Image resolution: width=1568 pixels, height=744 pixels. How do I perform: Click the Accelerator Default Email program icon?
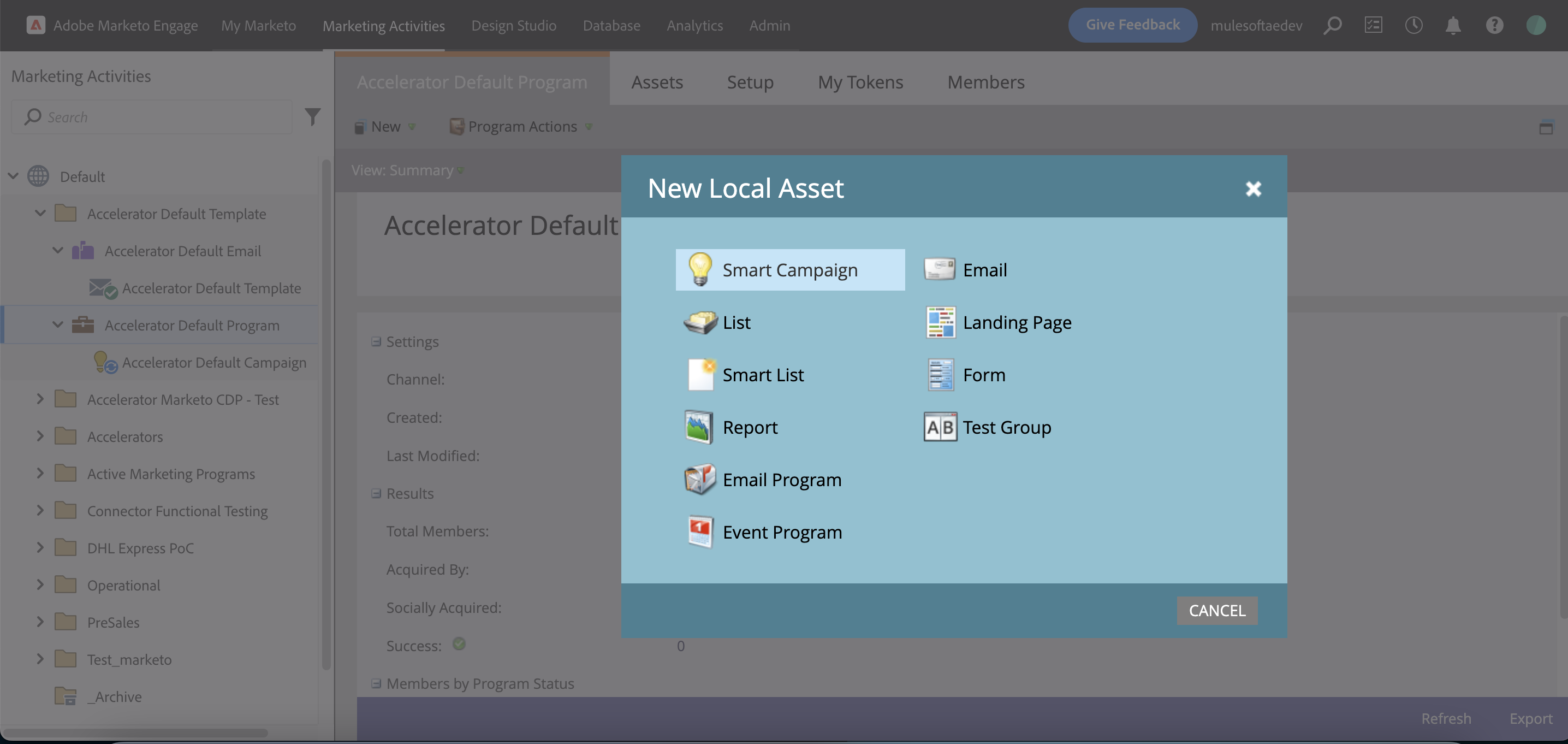tap(83, 250)
